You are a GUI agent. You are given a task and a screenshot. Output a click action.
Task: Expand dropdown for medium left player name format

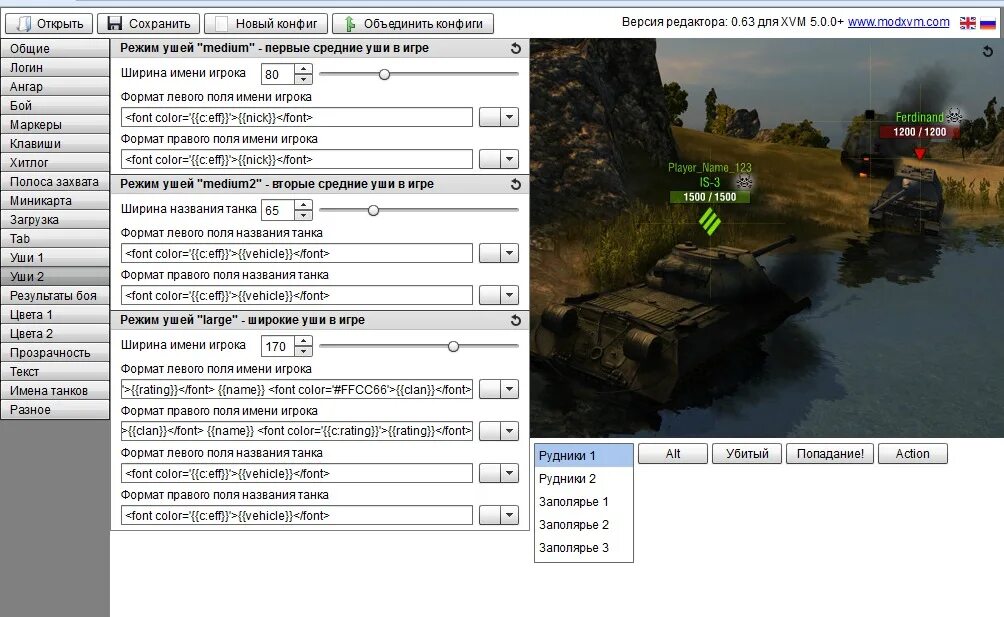[509, 118]
